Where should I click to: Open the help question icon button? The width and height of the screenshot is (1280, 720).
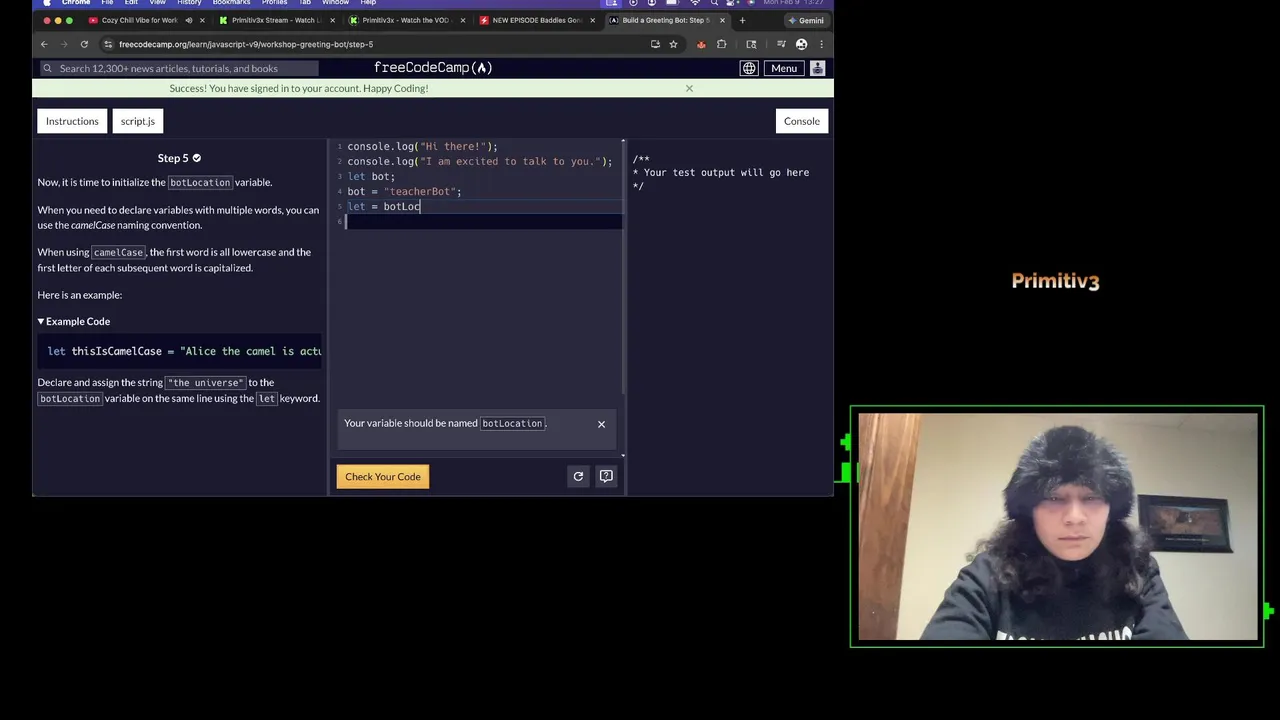pos(606,476)
